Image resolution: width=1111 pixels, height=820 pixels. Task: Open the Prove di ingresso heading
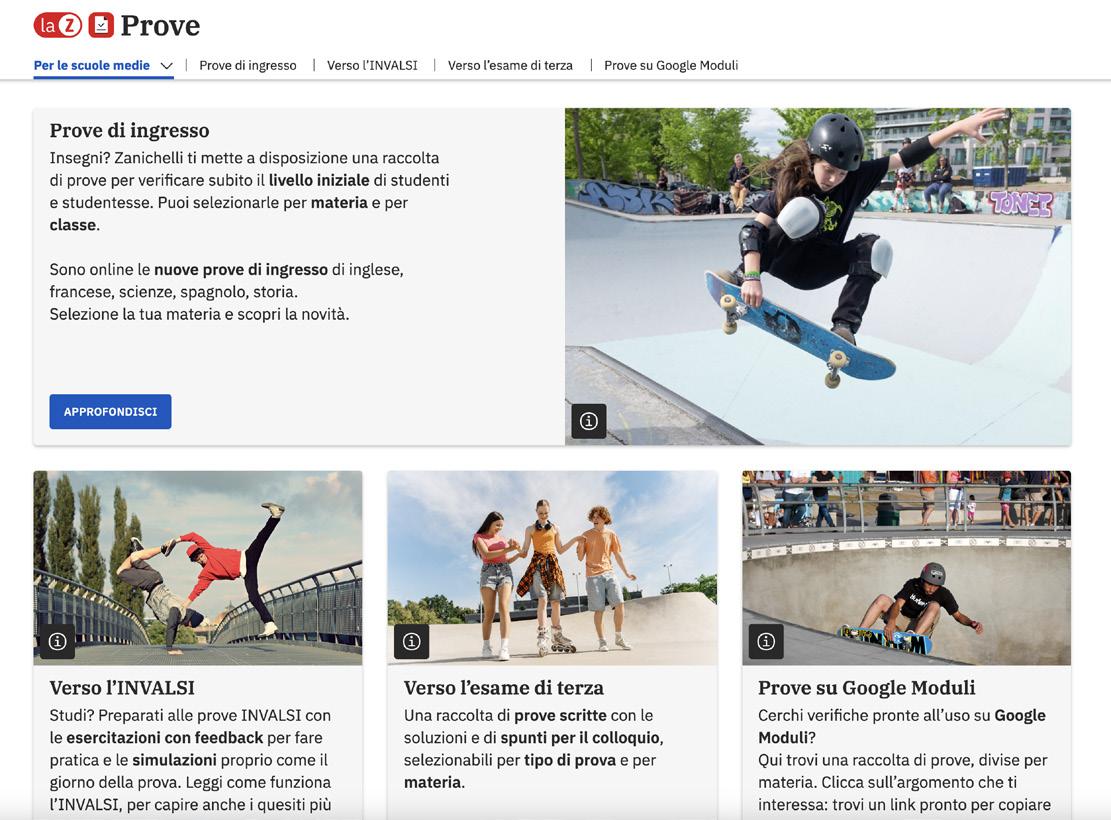coord(130,130)
